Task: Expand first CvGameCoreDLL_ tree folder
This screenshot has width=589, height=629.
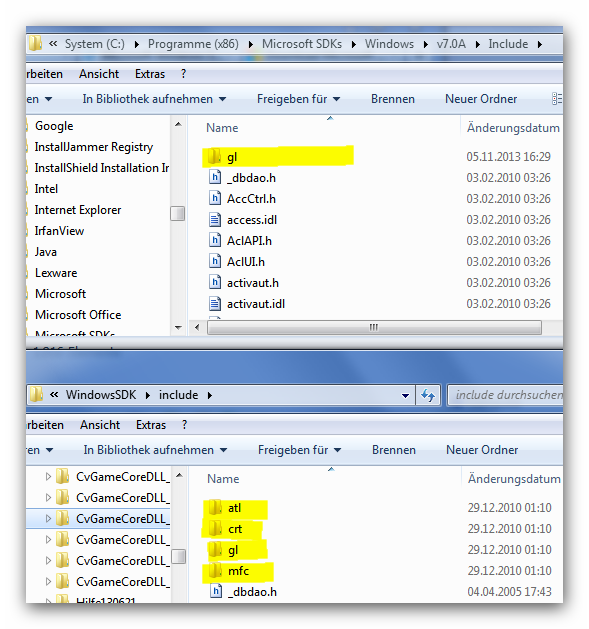Action: click(x=48, y=476)
